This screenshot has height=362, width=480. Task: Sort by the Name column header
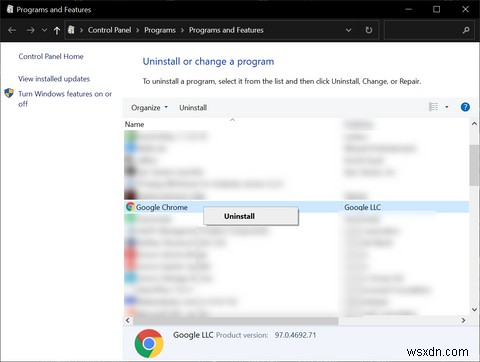tap(134, 124)
